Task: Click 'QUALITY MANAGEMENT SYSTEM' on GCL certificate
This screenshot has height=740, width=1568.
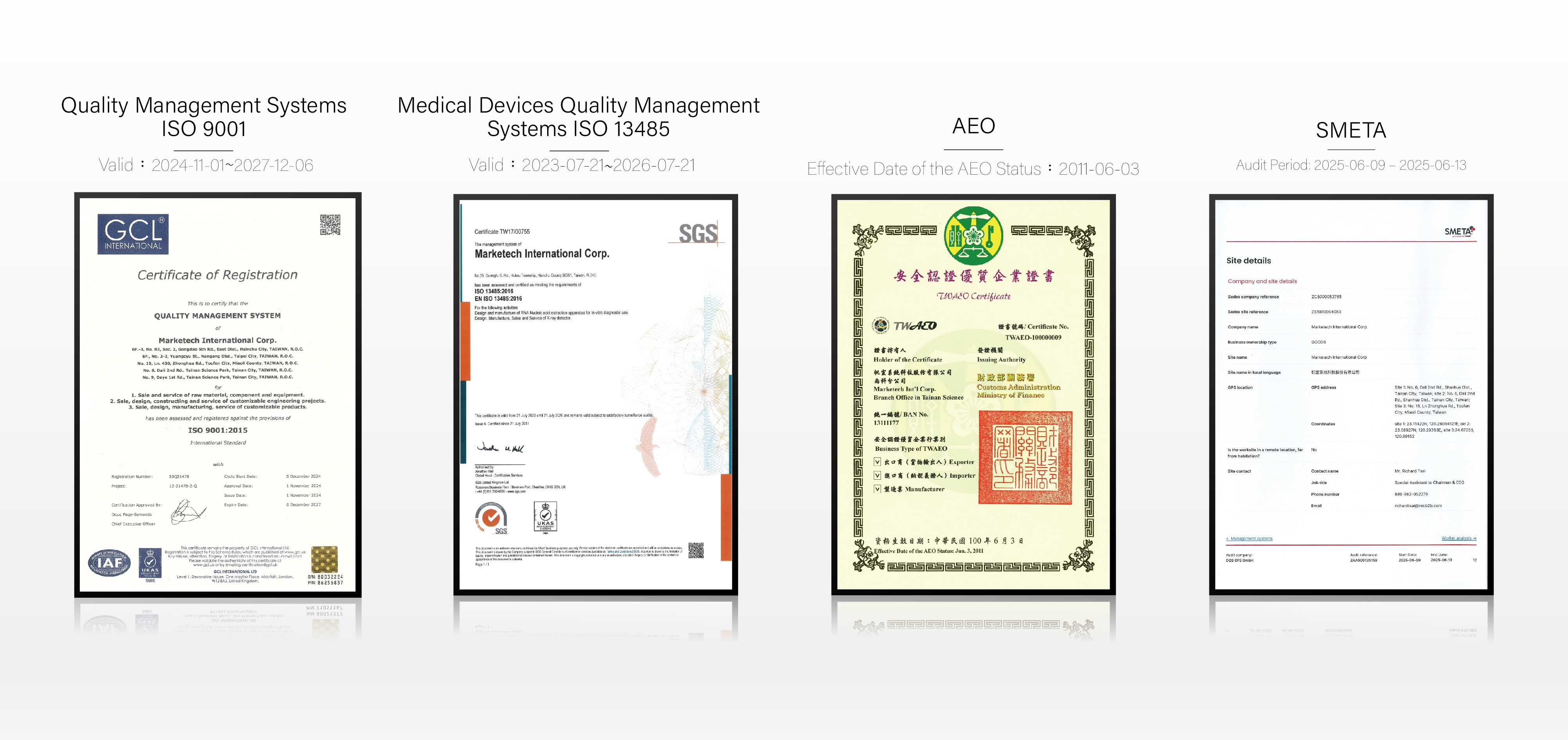Action: (217, 316)
